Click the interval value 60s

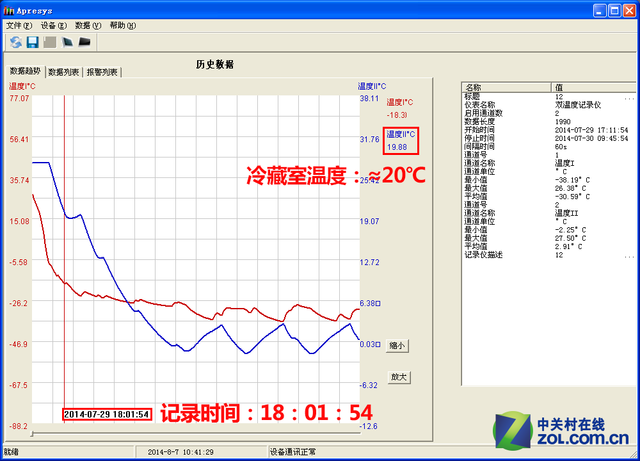click(561, 147)
